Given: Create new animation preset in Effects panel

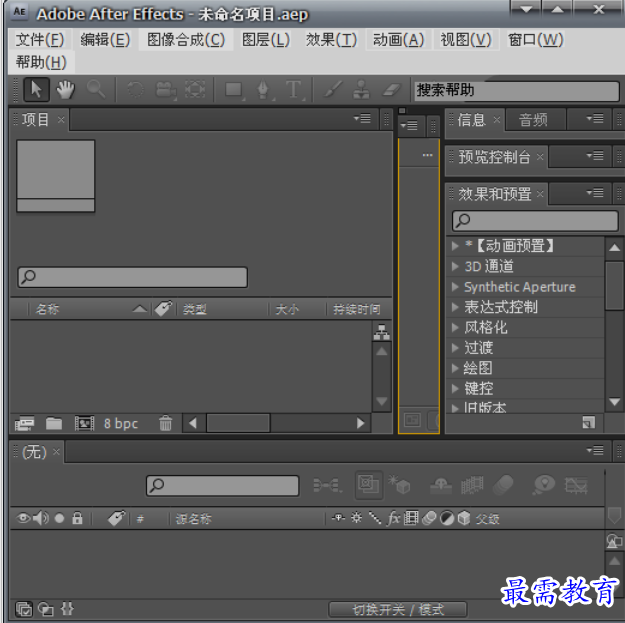Looking at the screenshot, I should click(x=588, y=423).
